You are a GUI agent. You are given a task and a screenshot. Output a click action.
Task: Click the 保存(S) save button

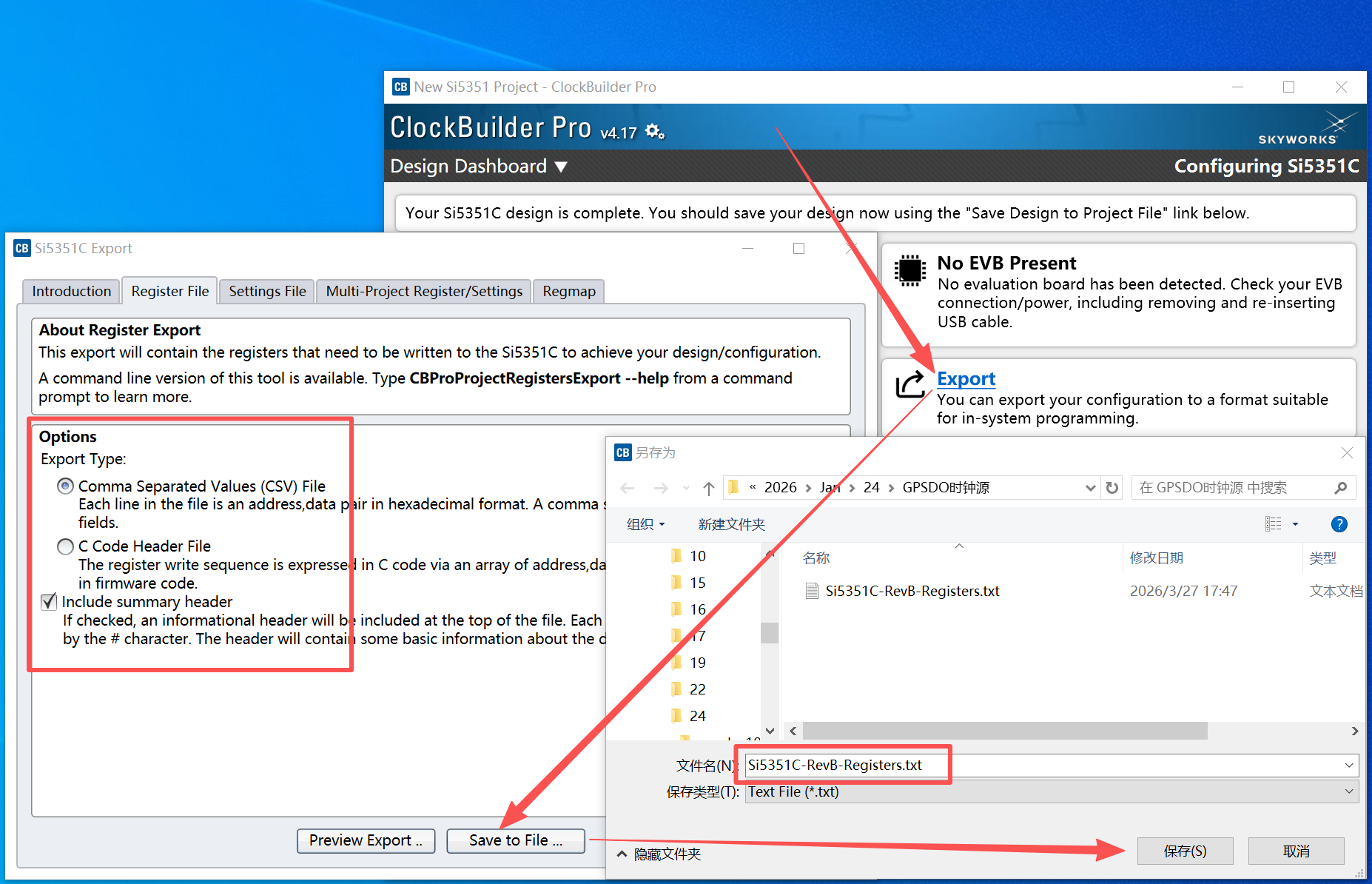tap(1185, 851)
